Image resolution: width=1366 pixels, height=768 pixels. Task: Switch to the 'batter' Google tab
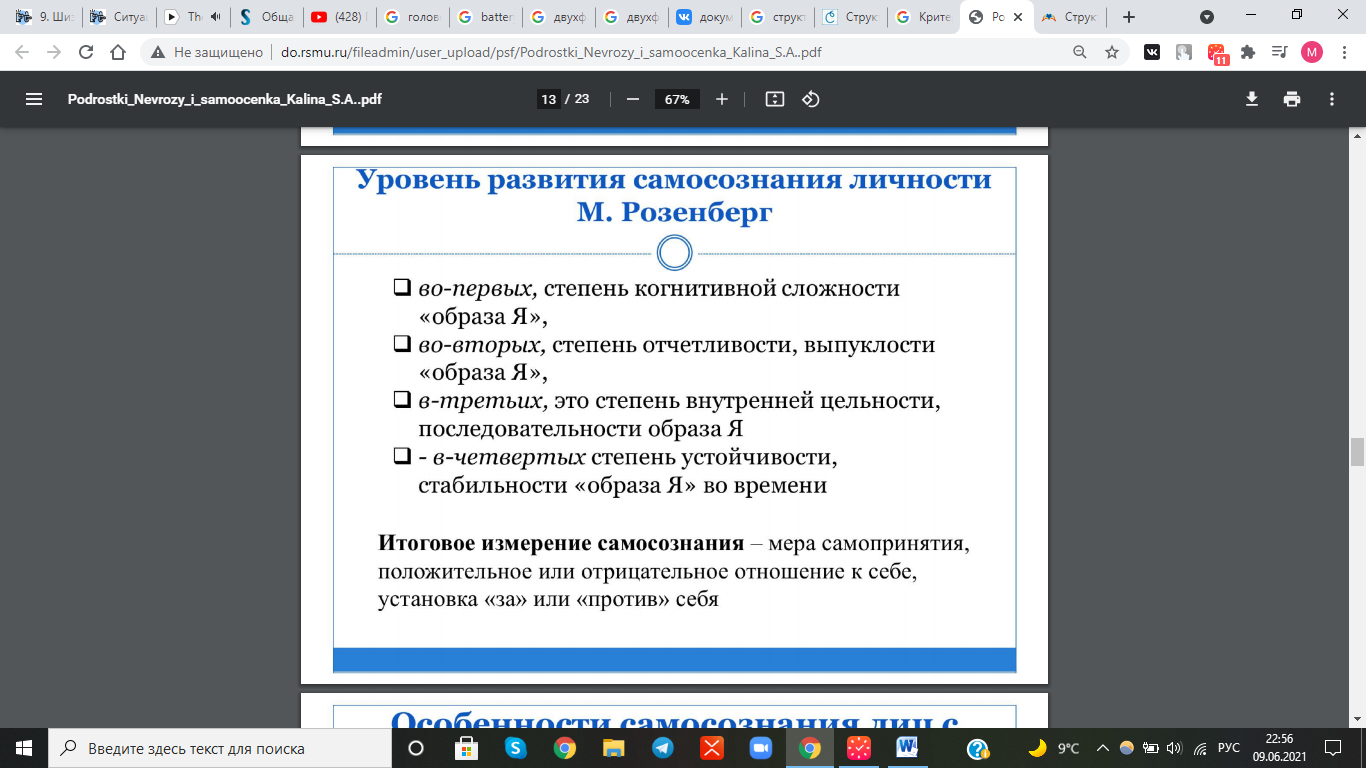[x=485, y=17]
